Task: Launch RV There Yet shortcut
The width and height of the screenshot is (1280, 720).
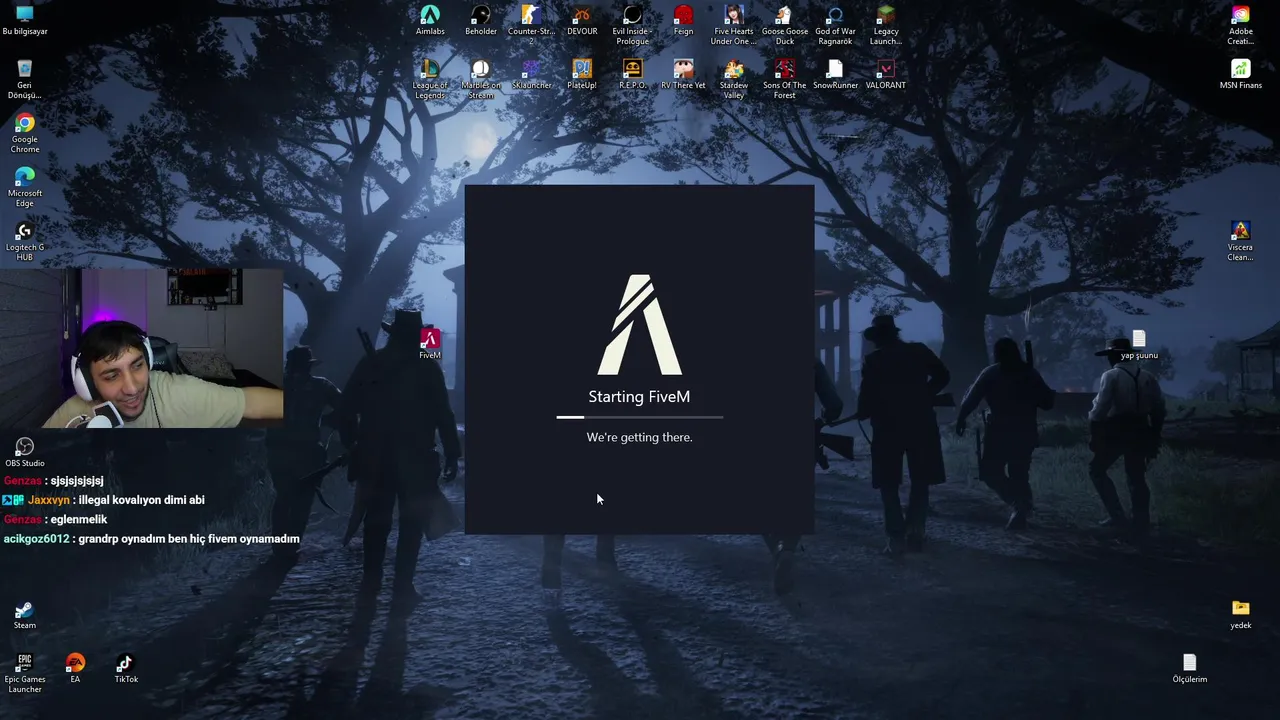Action: click(x=683, y=74)
